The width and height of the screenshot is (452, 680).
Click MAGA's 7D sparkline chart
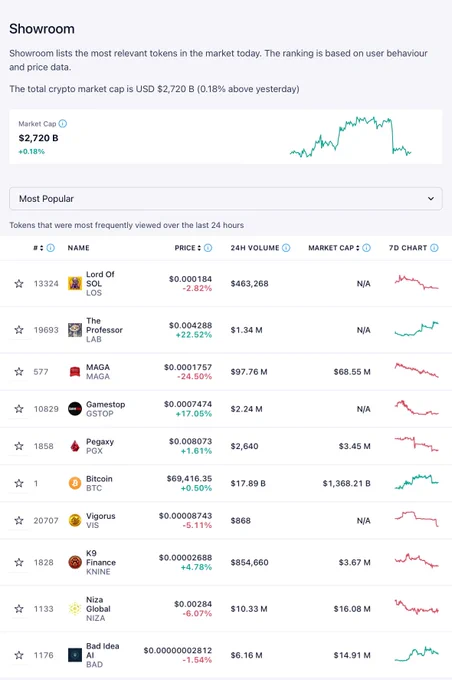click(416, 370)
